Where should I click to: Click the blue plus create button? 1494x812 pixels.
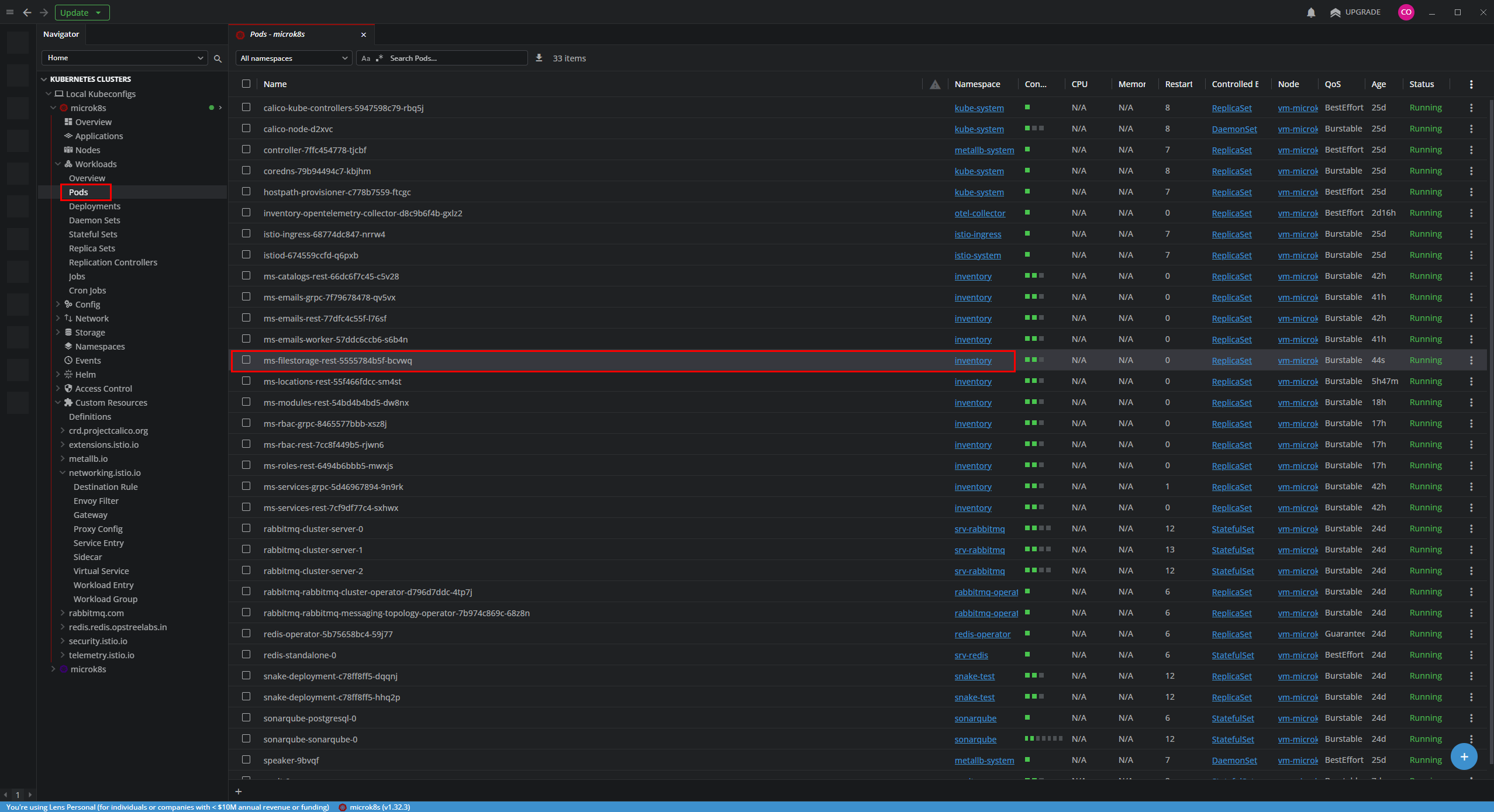[x=1464, y=756]
